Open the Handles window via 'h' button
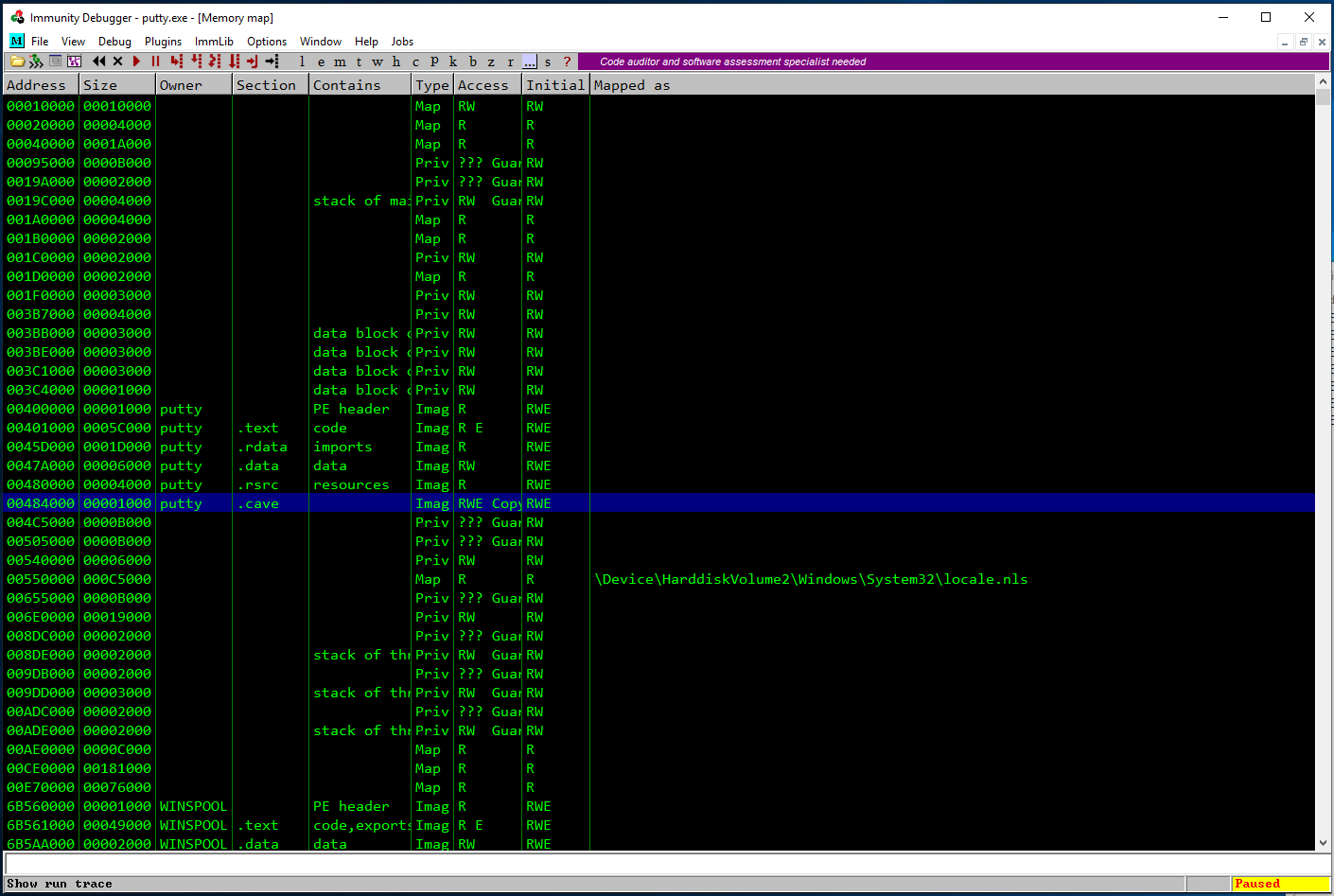This screenshot has height=896, width=1334. pyautogui.click(x=396, y=61)
